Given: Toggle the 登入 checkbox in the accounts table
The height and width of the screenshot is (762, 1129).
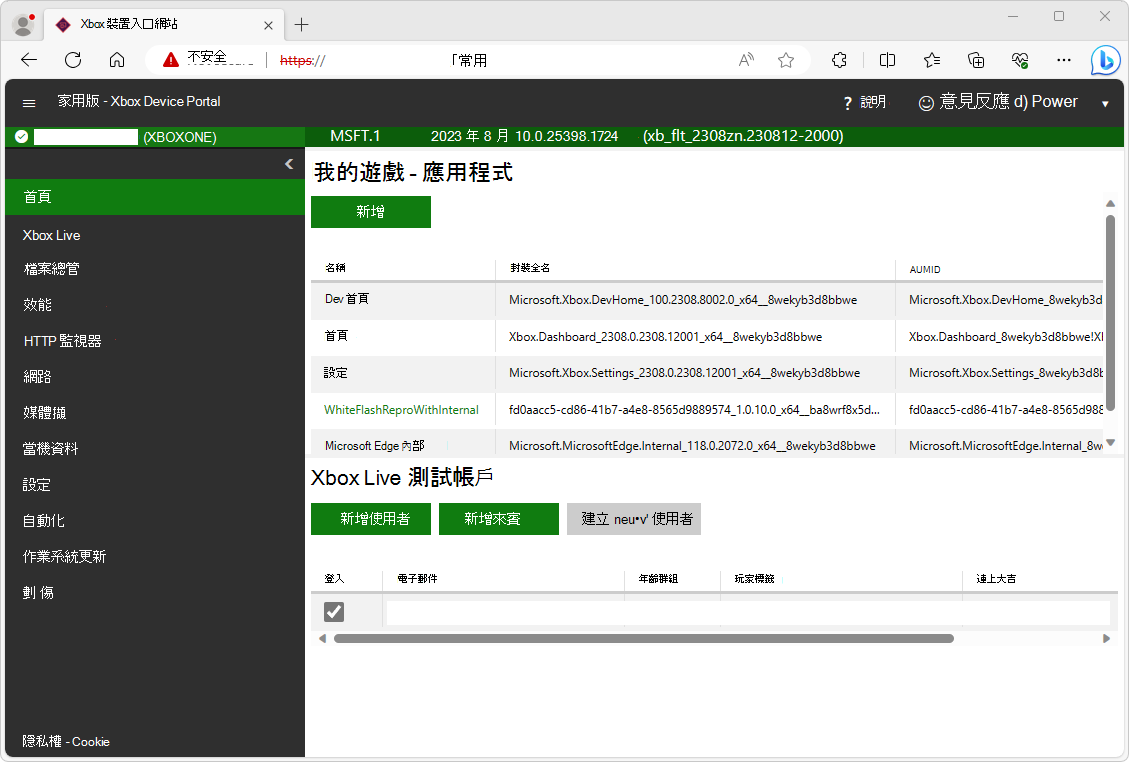Looking at the screenshot, I should (x=333, y=611).
